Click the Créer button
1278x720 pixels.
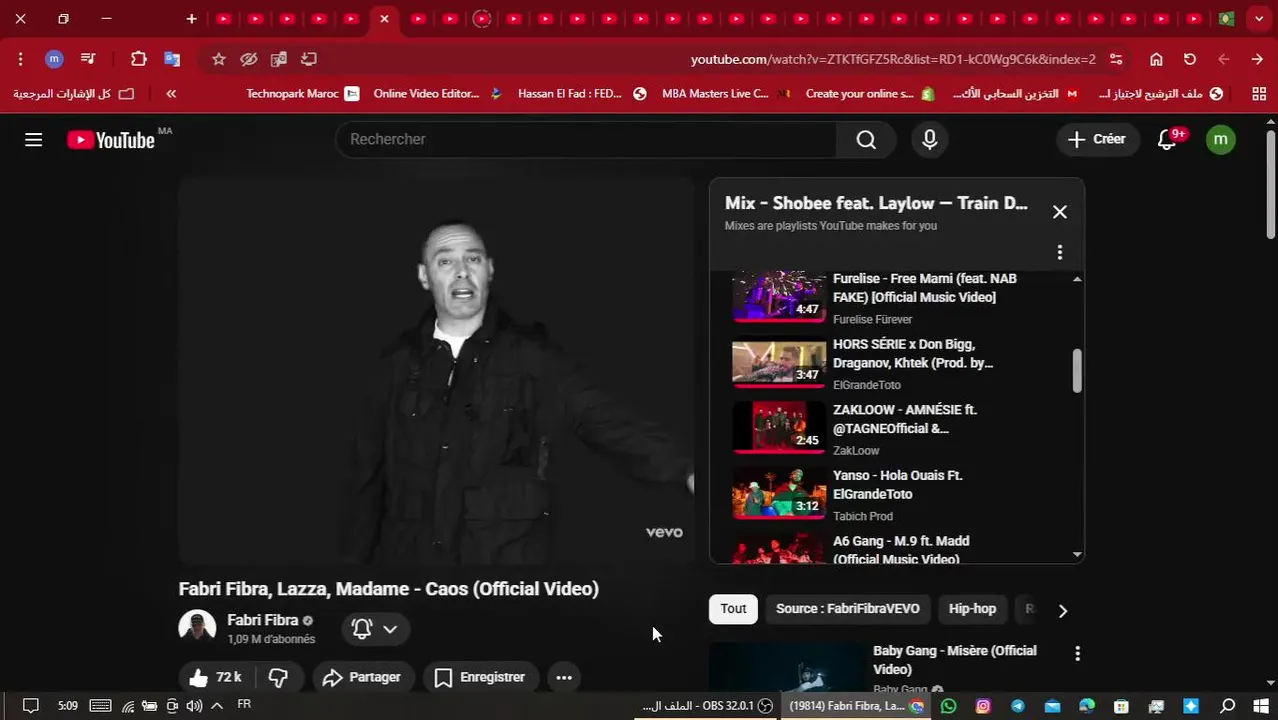[x=1097, y=139]
